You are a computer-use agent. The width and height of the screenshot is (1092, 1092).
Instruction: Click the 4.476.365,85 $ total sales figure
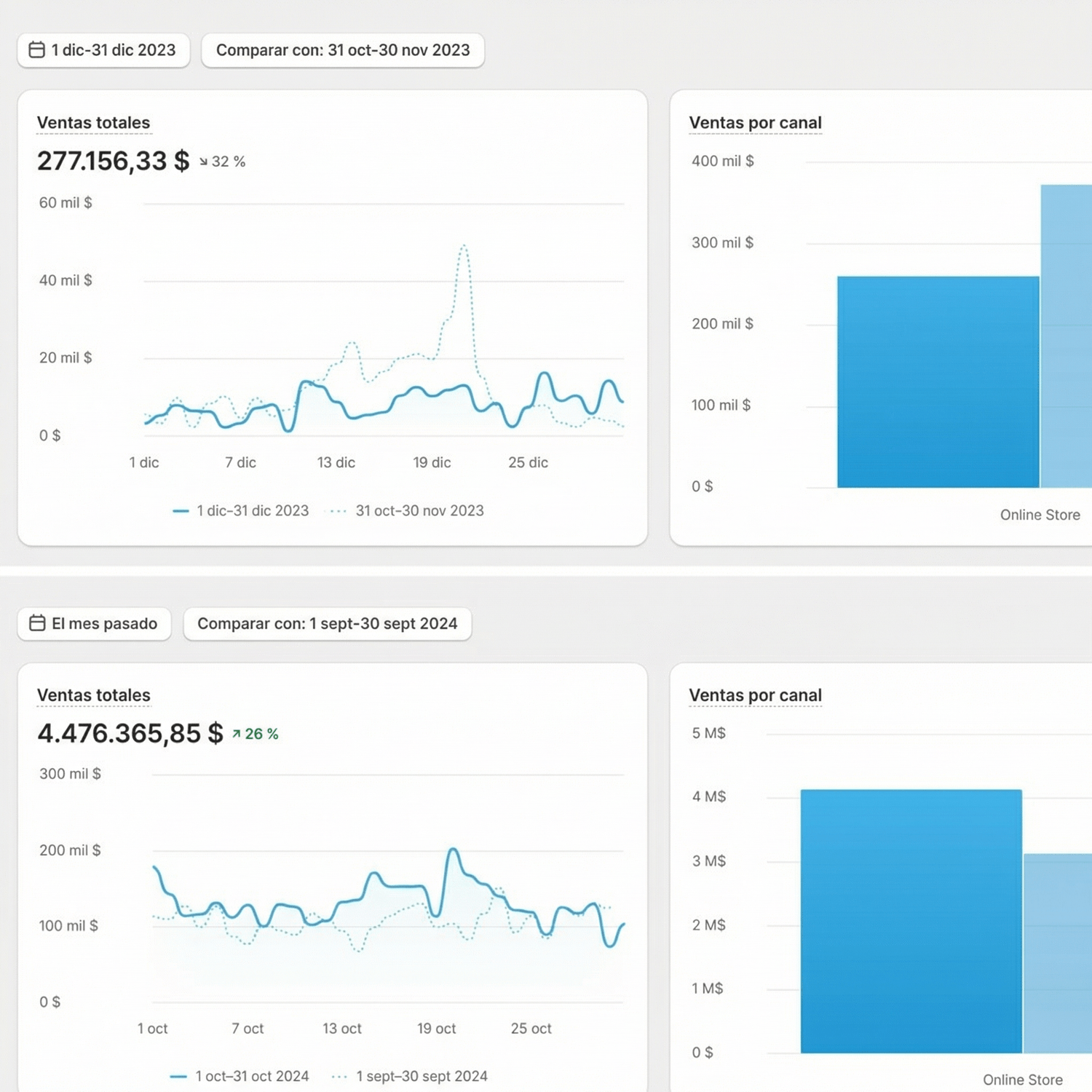[x=130, y=733]
